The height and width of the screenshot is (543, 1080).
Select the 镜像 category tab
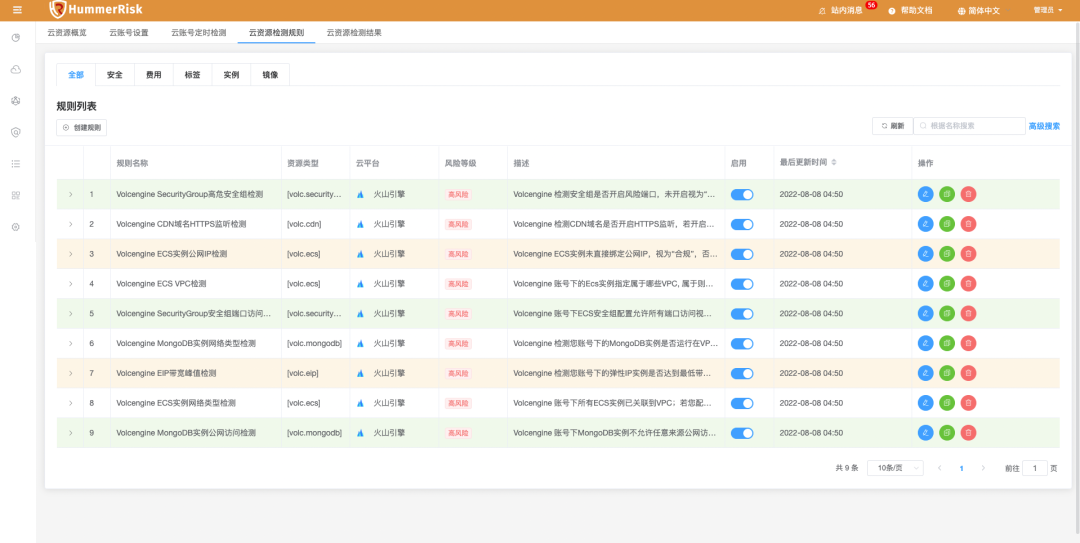(x=270, y=74)
